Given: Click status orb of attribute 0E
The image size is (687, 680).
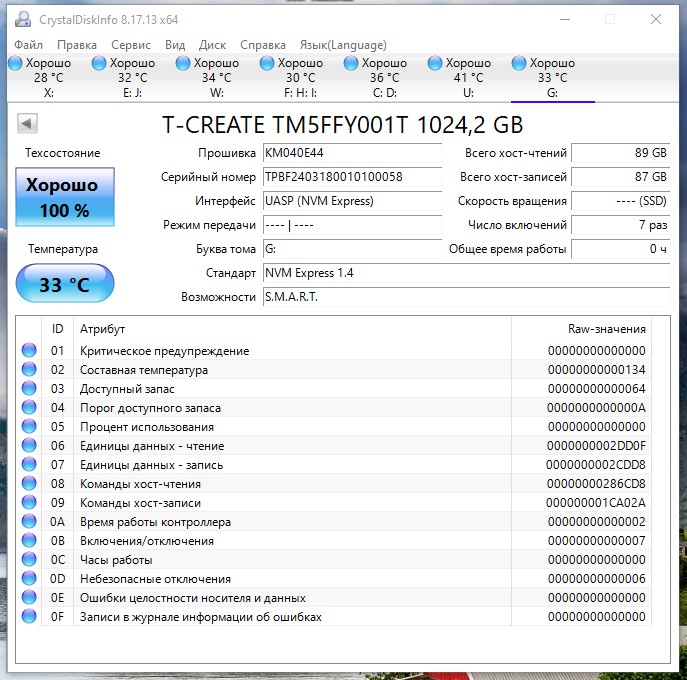Looking at the screenshot, I should pyautogui.click(x=29, y=598).
